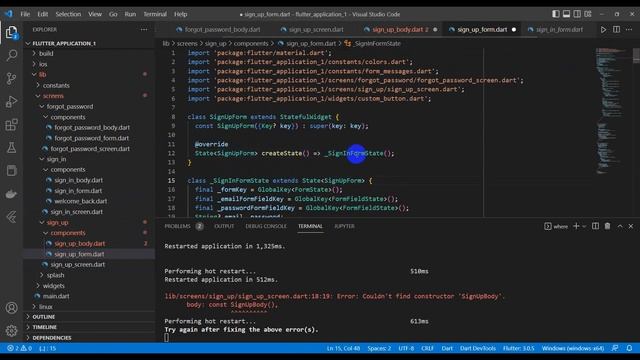
Task: Open the Explorer view in activity bar
Action: pyautogui.click(x=11, y=32)
